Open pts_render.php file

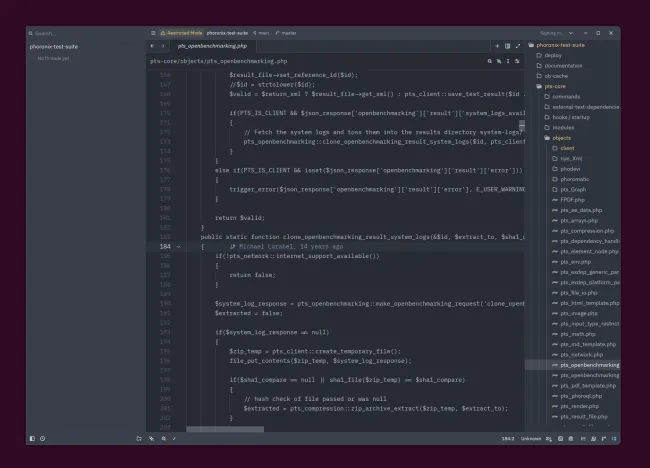pos(575,406)
